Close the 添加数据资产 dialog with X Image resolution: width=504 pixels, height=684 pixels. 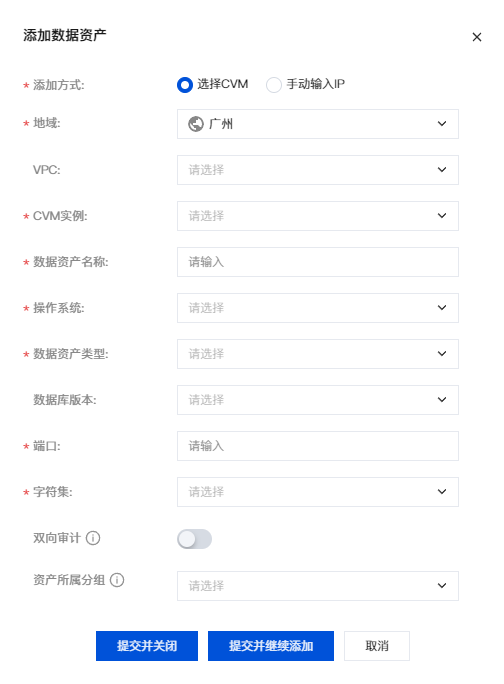(x=477, y=37)
